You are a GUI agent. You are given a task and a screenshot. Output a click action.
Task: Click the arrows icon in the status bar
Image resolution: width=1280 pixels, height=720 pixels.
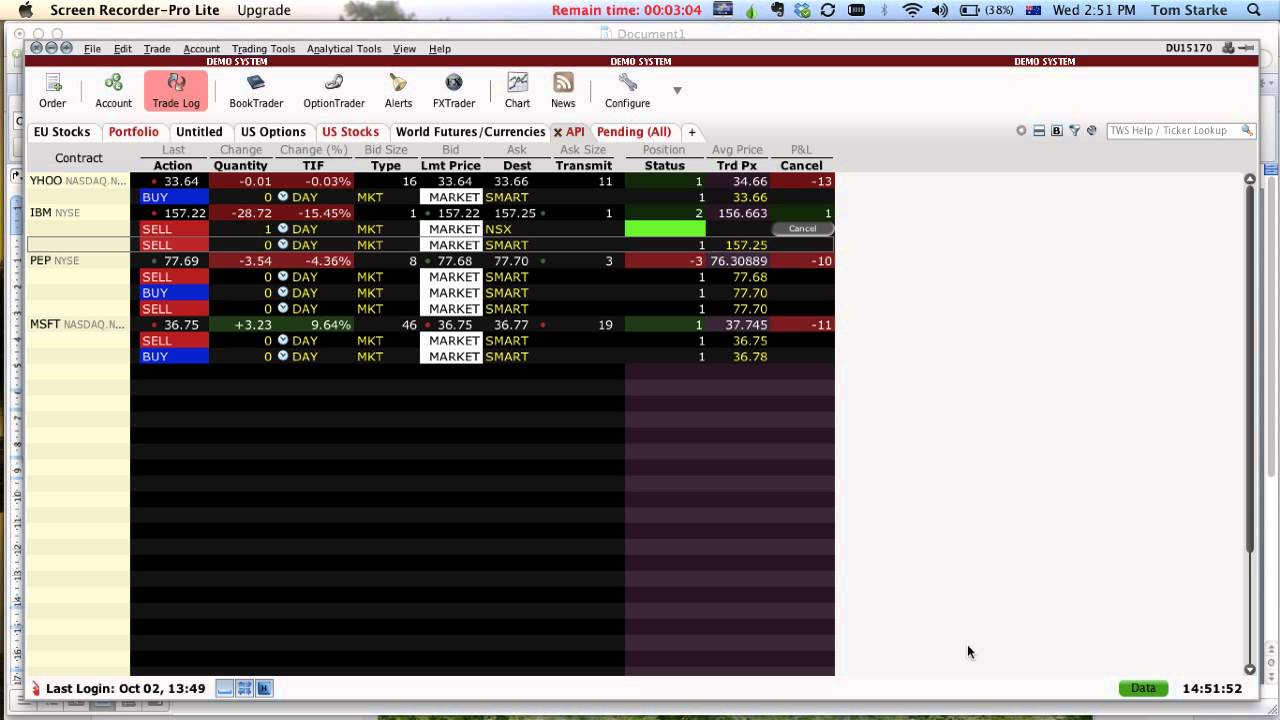pos(245,688)
